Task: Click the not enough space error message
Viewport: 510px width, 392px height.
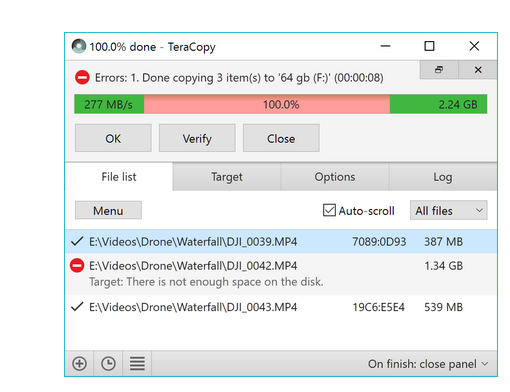Action: coord(206,282)
